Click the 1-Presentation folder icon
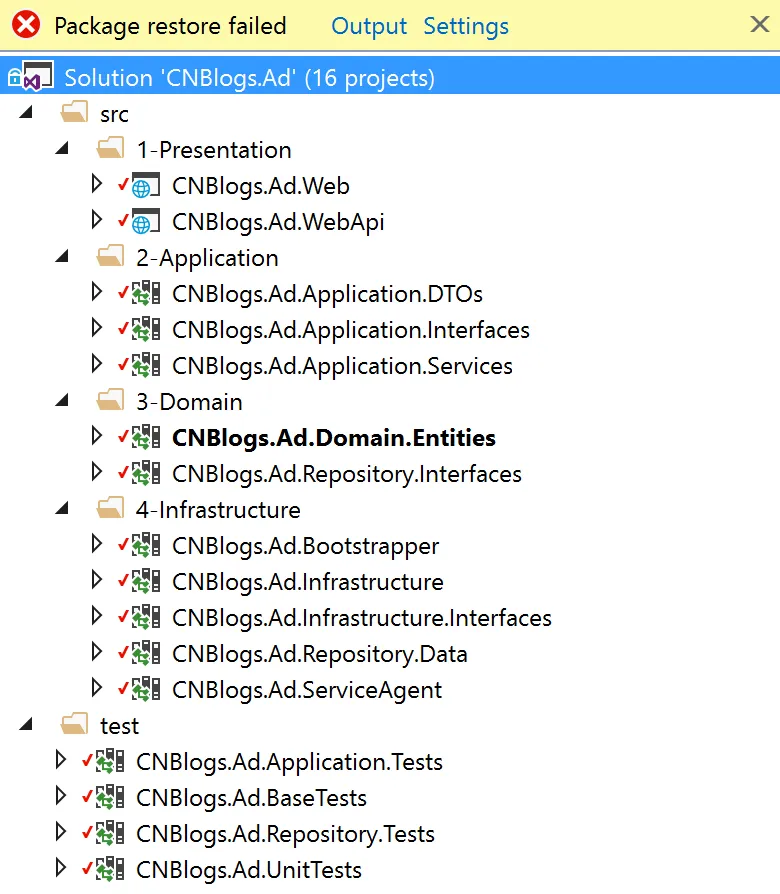 click(110, 150)
